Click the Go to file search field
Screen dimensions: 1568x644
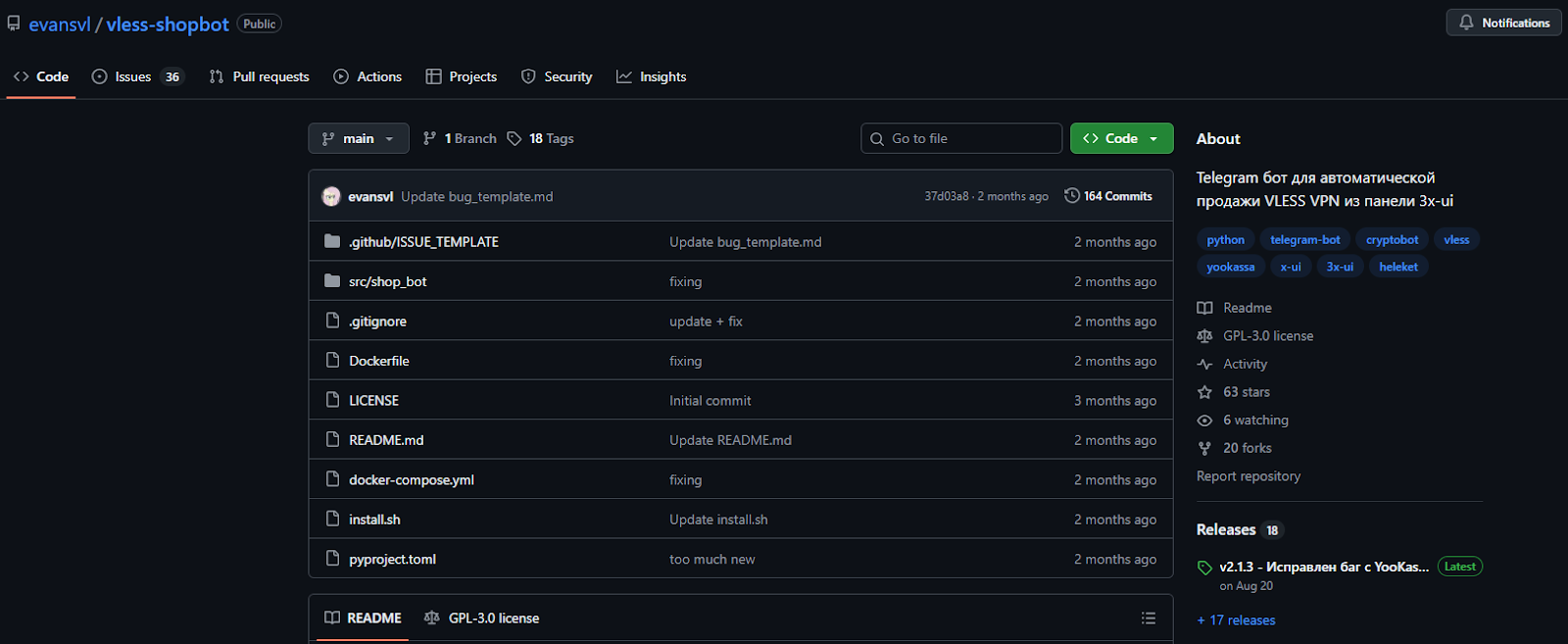(970, 138)
